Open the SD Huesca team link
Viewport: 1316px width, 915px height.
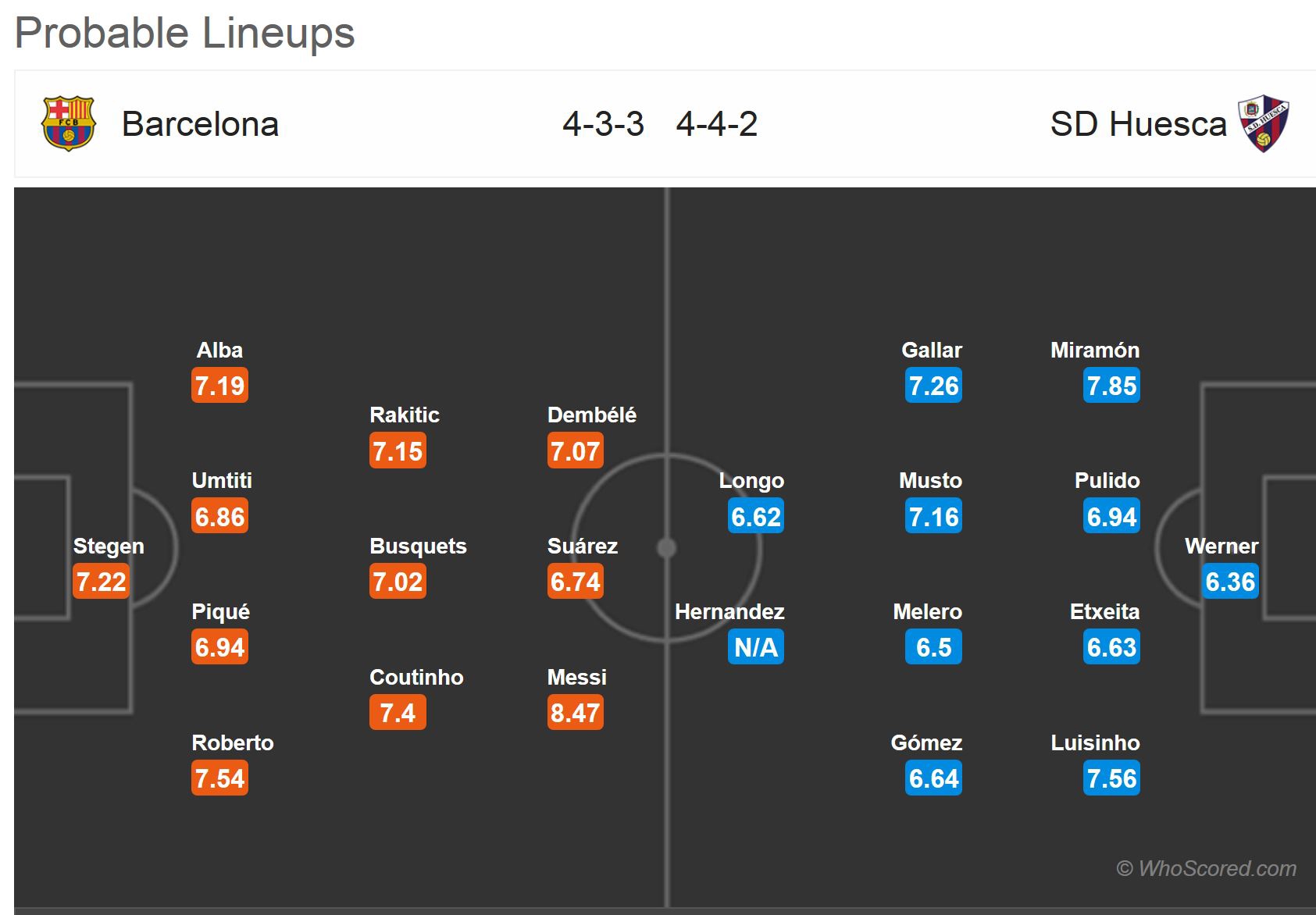click(1138, 124)
